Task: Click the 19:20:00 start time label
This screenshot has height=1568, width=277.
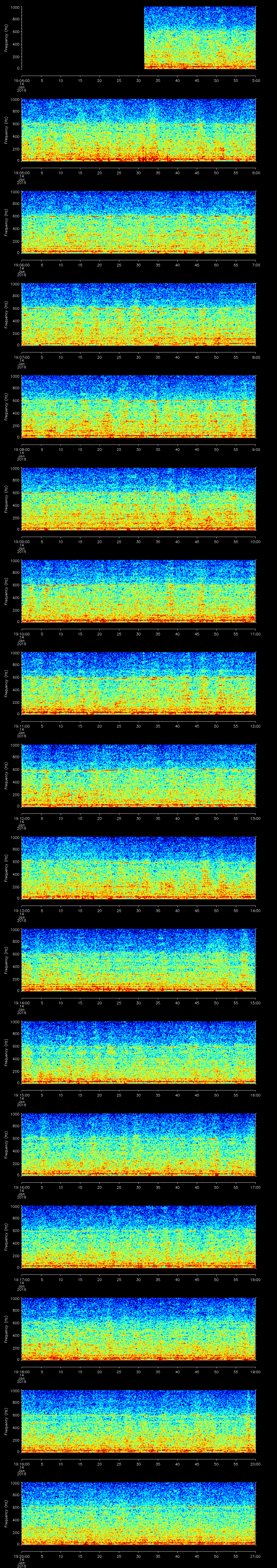Action: (x=21, y=1556)
